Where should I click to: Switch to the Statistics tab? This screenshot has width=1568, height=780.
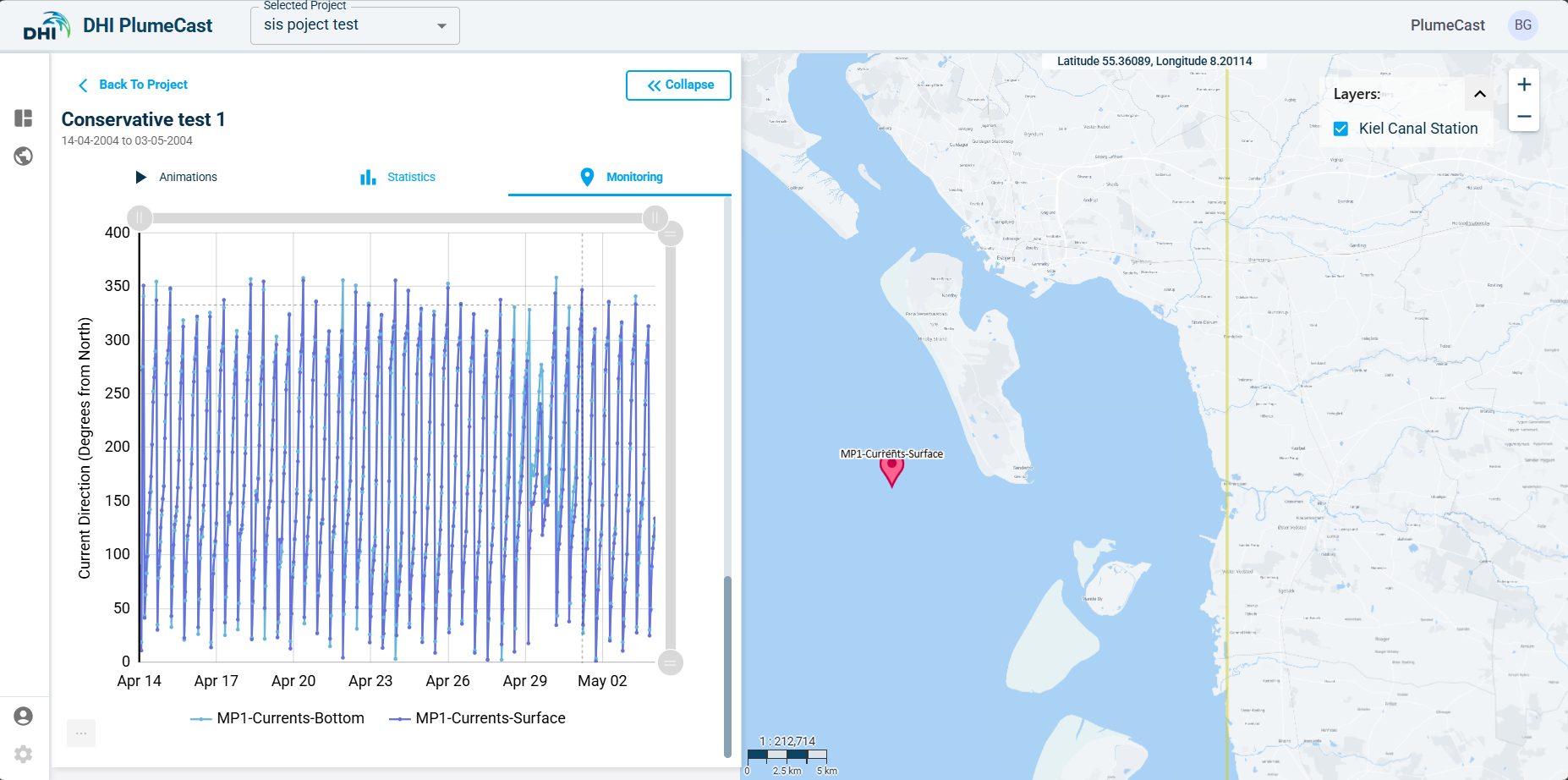(x=398, y=177)
